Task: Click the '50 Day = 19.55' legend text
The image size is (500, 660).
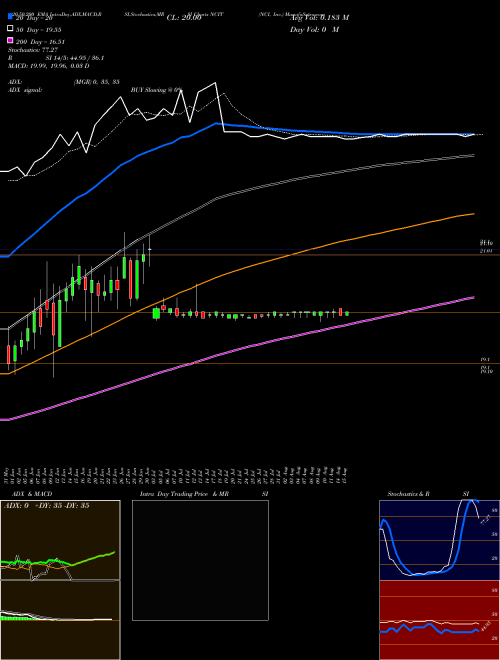Action: 39,29
